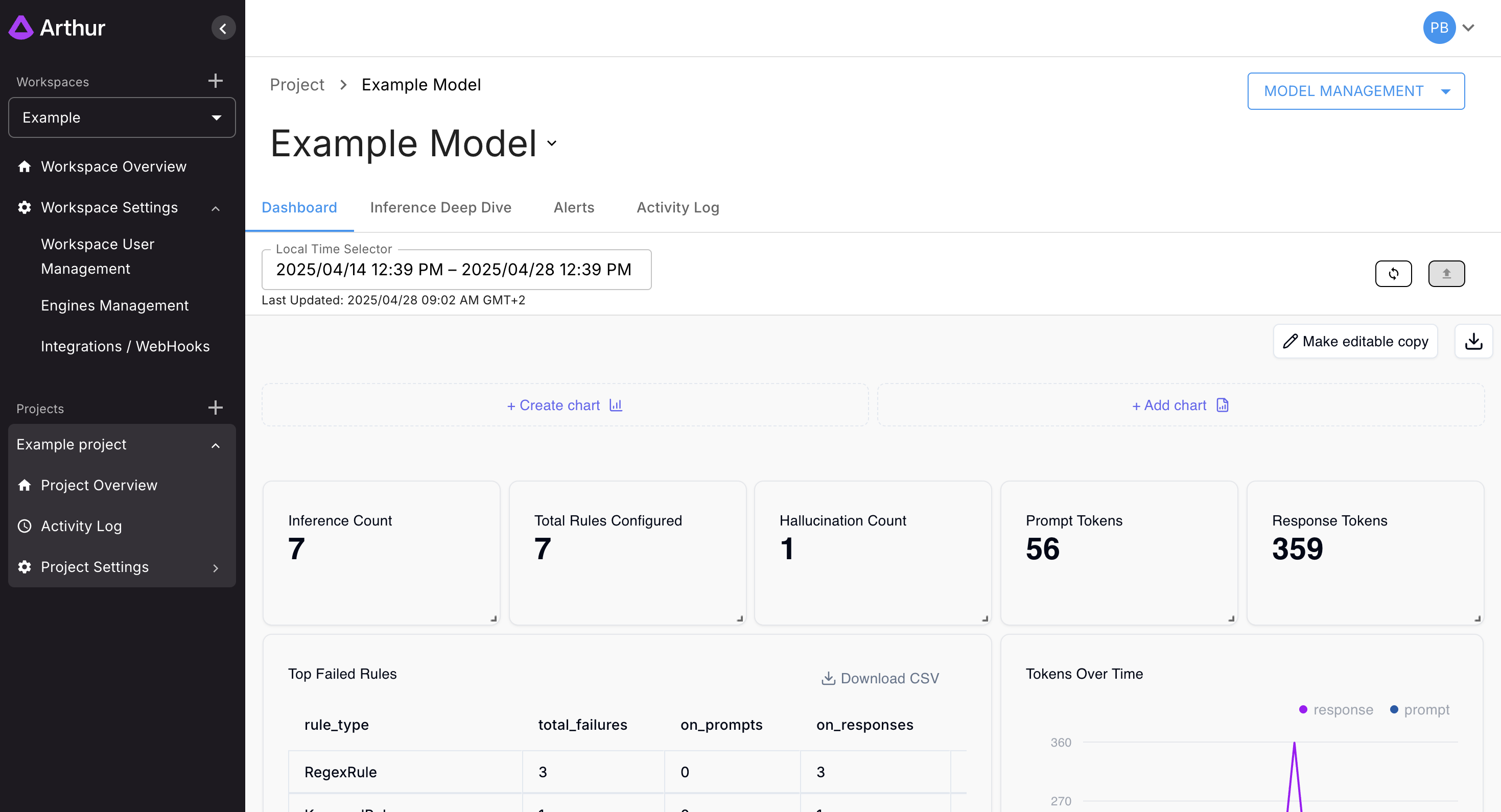Screen dimensions: 1501x812
Task: Open the MODEL MANAGEMENT dropdown
Action: pyautogui.click(x=1355, y=91)
